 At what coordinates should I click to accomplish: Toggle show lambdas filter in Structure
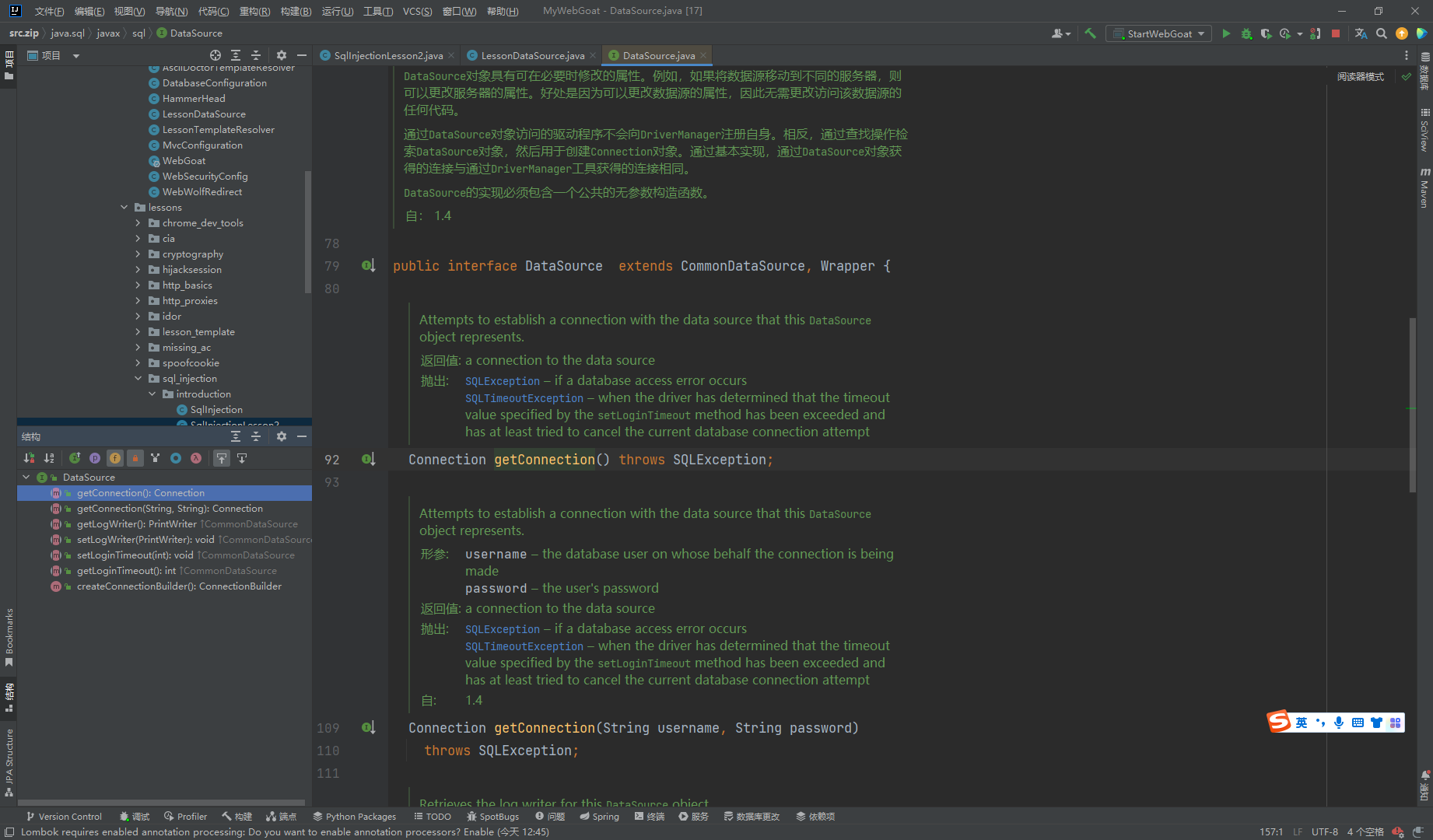point(196,458)
